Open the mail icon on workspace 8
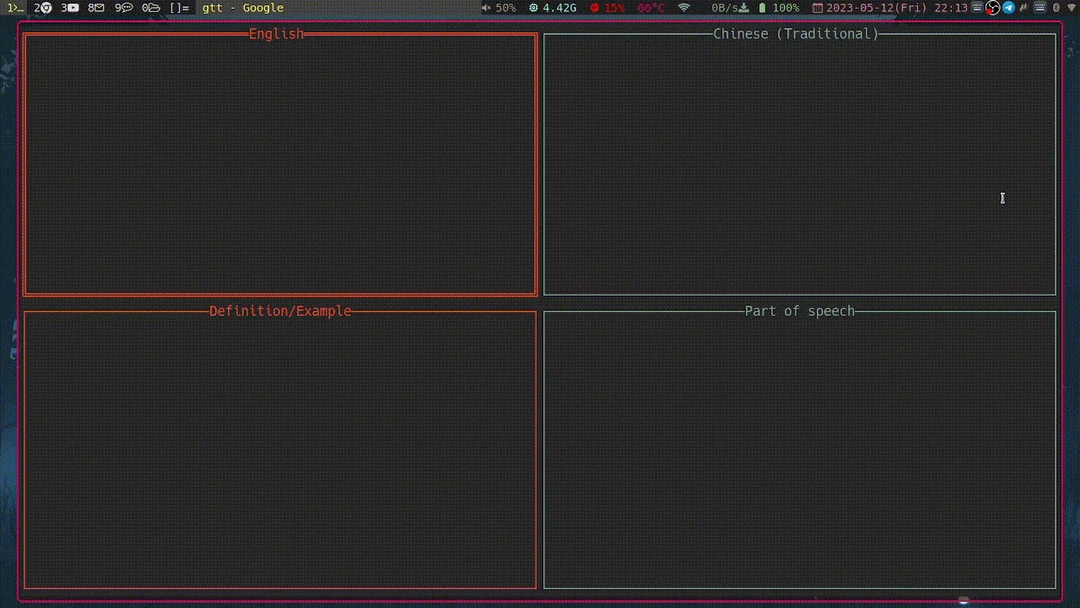This screenshot has width=1080, height=608. click(x=102, y=7)
